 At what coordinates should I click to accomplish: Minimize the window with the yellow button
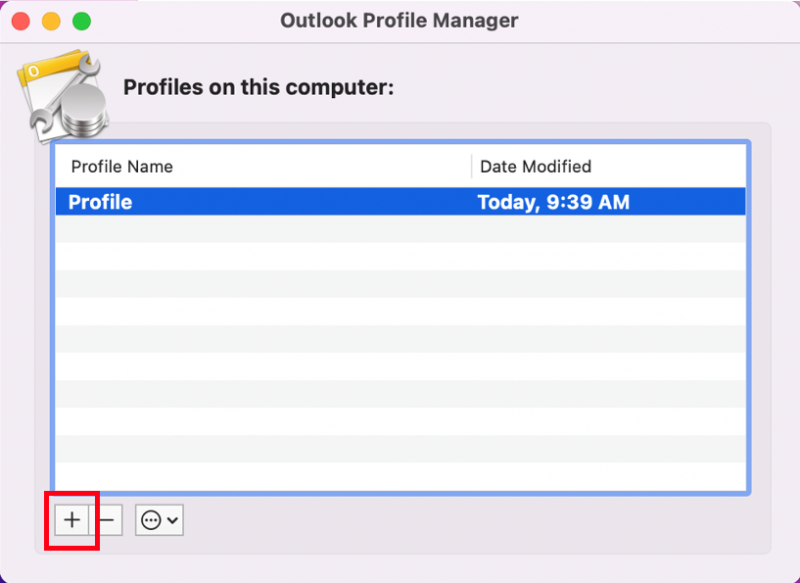[51, 21]
